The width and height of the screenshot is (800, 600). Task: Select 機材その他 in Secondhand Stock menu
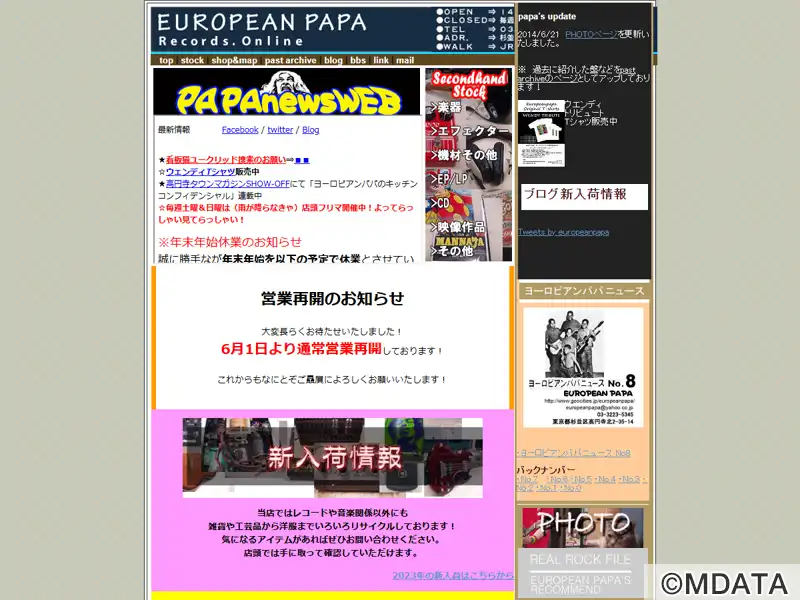point(464,155)
